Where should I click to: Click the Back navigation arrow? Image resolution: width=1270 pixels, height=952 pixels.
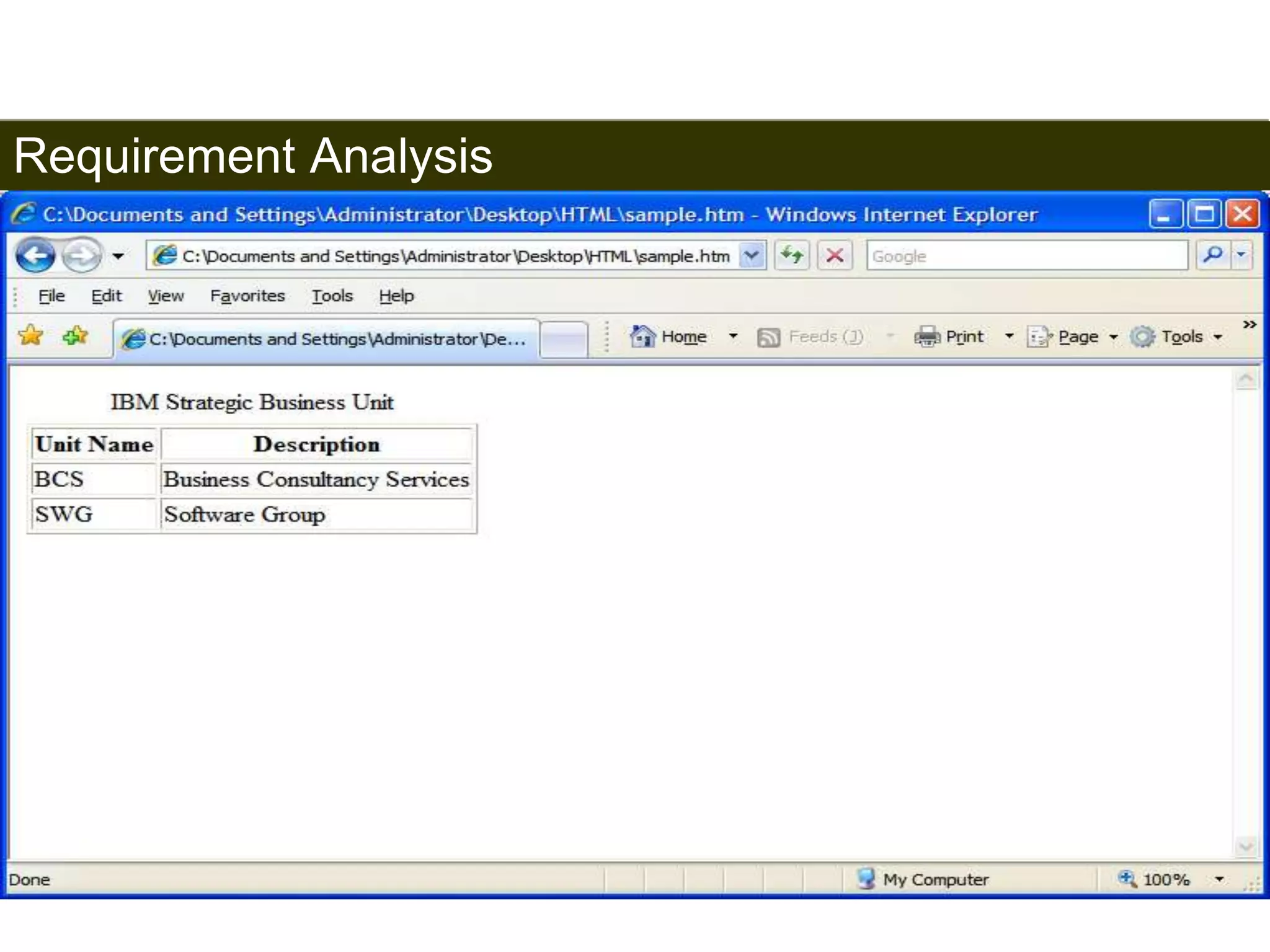click(35, 255)
